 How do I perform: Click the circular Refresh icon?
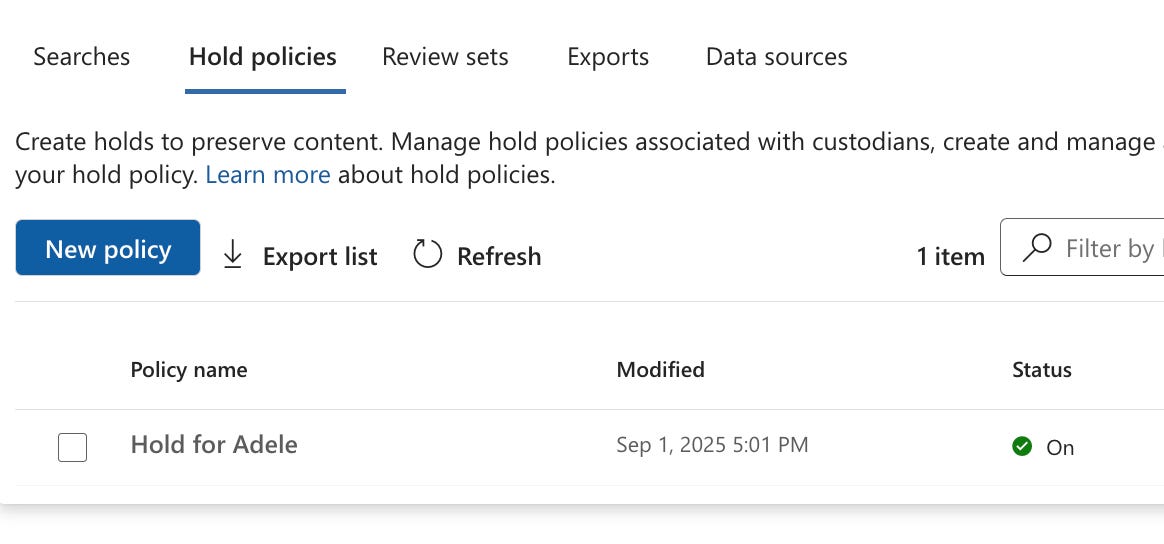(x=427, y=255)
